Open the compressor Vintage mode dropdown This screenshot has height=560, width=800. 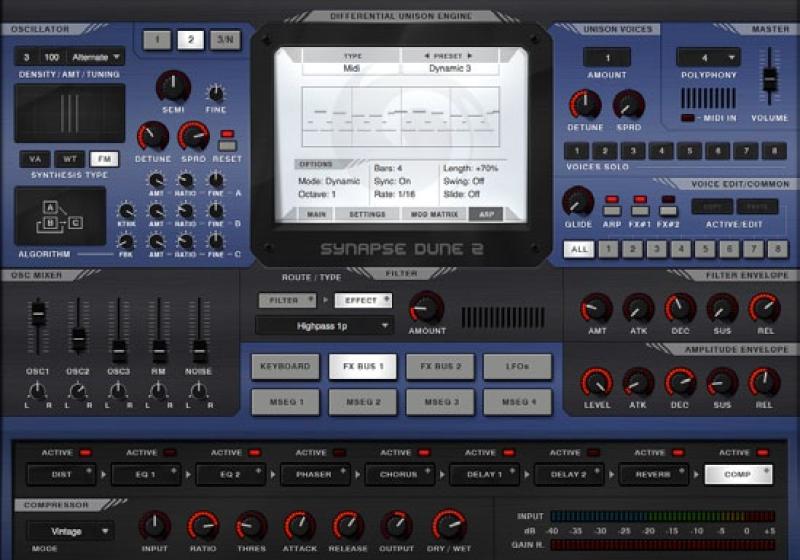(70, 532)
